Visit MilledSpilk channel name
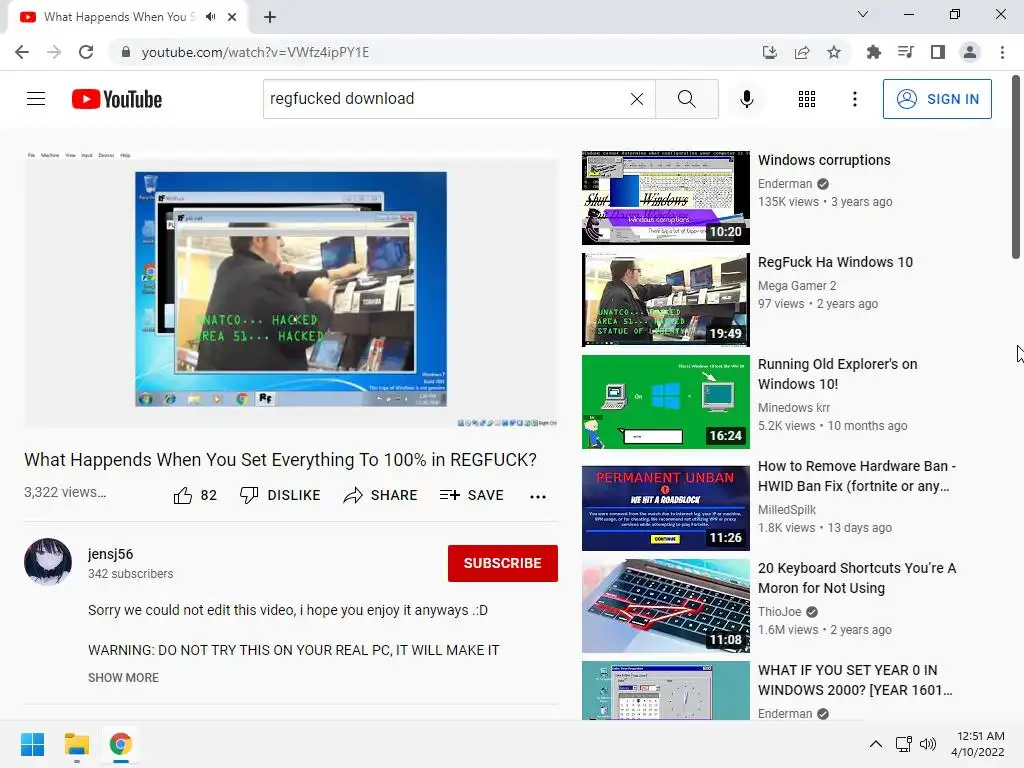This screenshot has height=768, width=1024. (787, 509)
